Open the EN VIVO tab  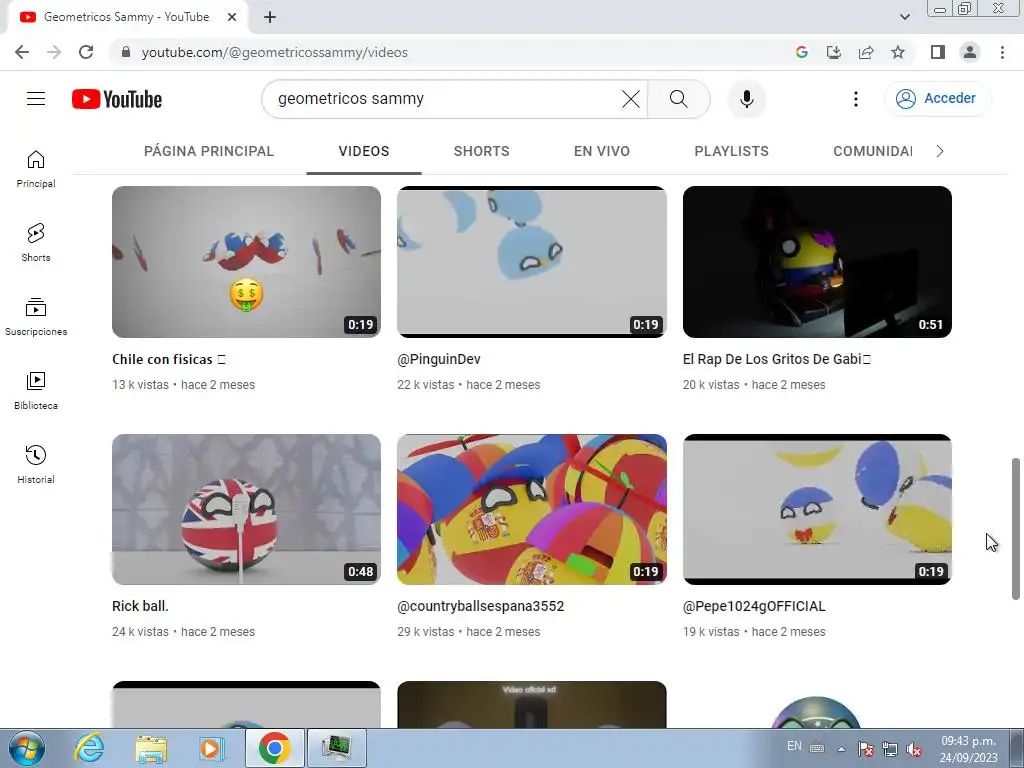point(601,152)
